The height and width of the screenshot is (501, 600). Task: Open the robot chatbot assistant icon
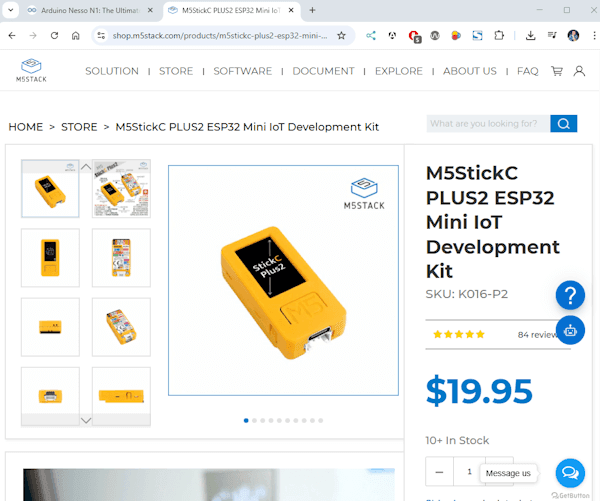pyautogui.click(x=570, y=330)
